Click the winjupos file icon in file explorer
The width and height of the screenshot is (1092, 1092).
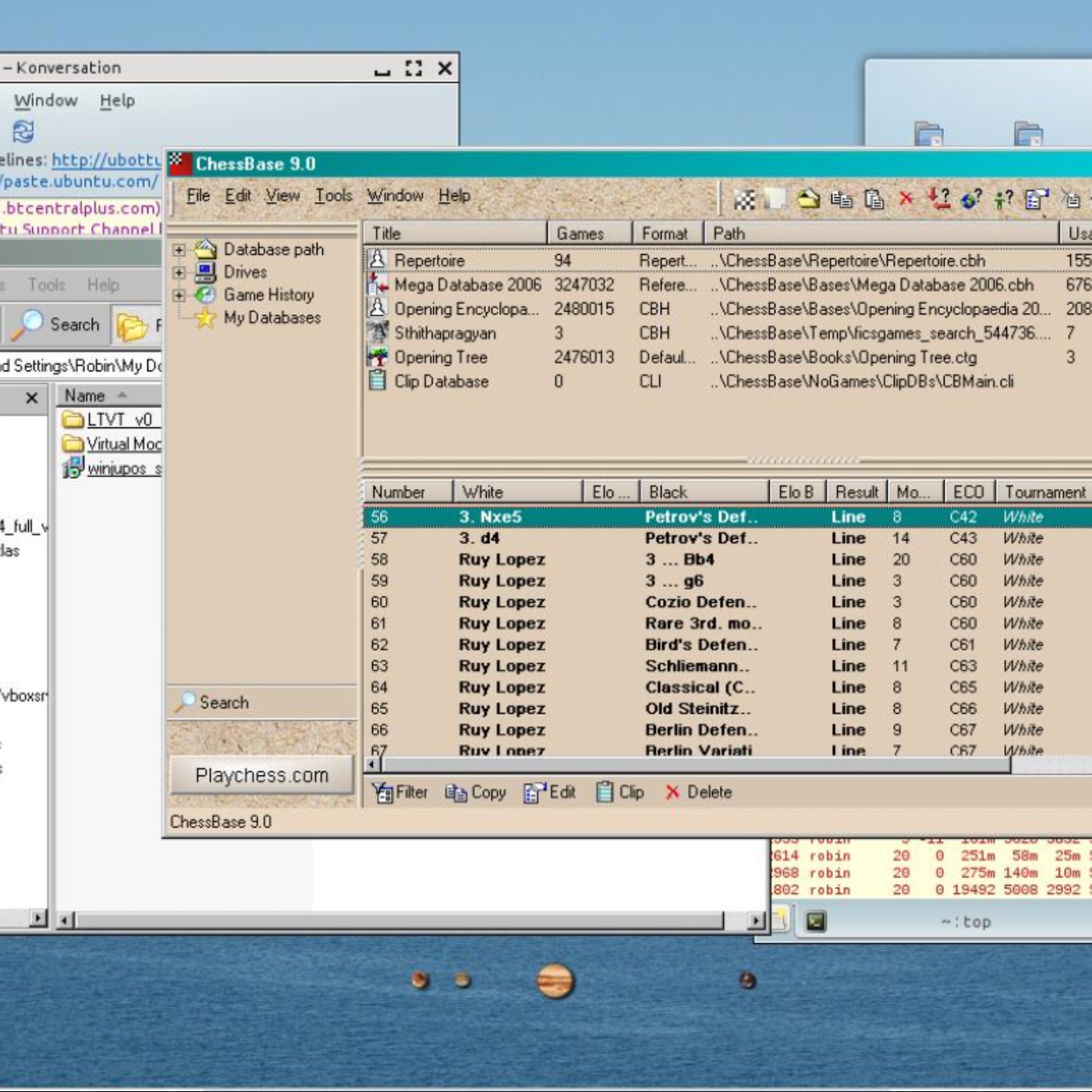[x=73, y=468]
